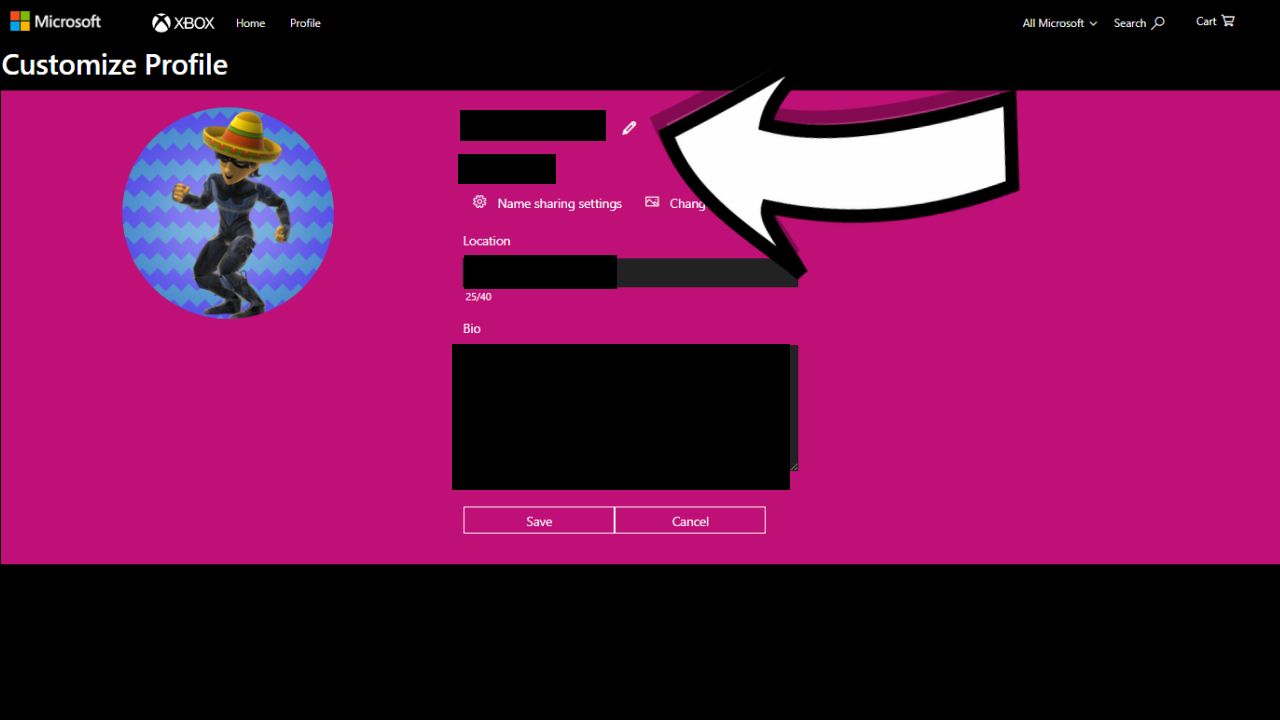Go to the Home menu item
Viewport: 1280px width, 720px height.
(x=250, y=23)
